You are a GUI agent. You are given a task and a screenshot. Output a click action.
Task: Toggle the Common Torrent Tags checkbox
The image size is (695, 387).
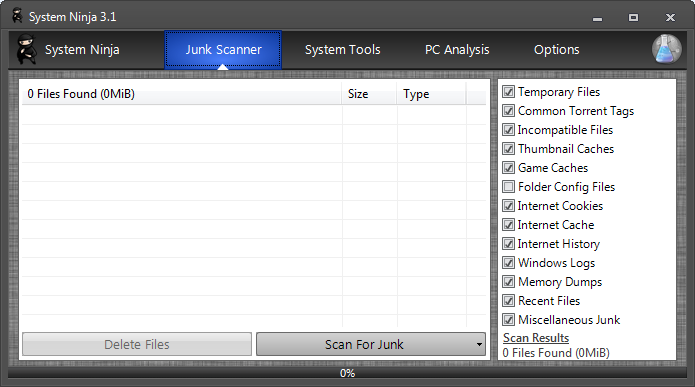point(508,111)
